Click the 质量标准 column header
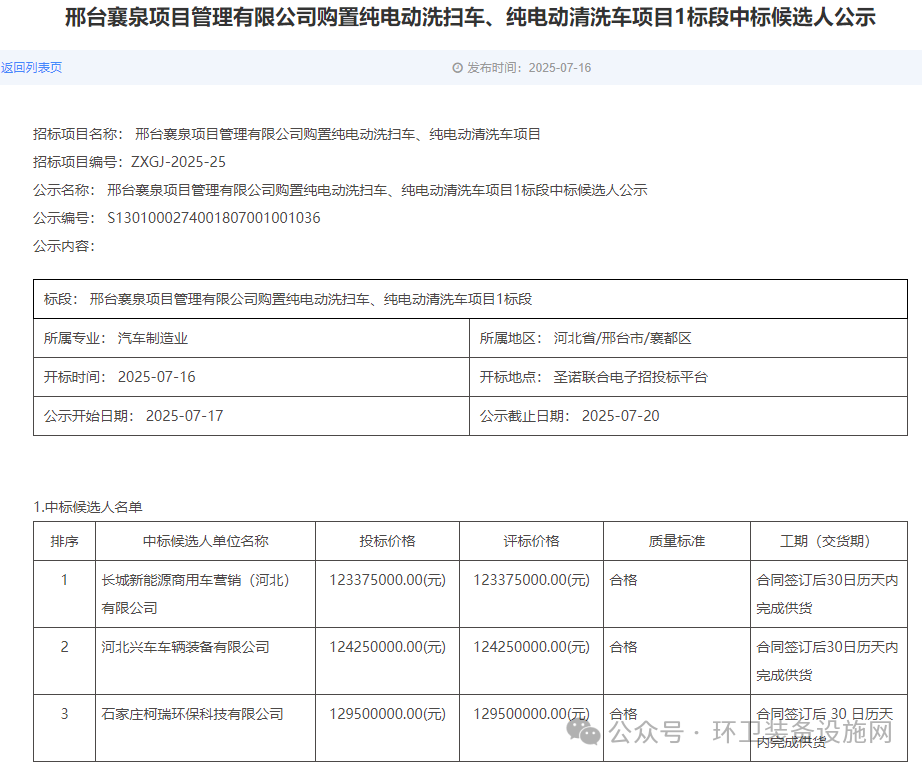922x769 pixels. pos(677,541)
